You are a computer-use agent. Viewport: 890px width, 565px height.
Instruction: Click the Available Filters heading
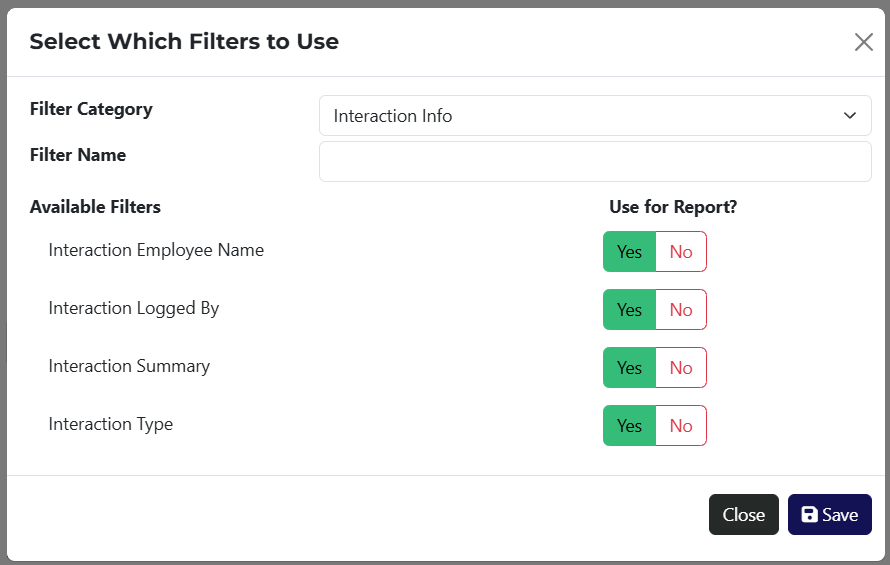(x=95, y=207)
